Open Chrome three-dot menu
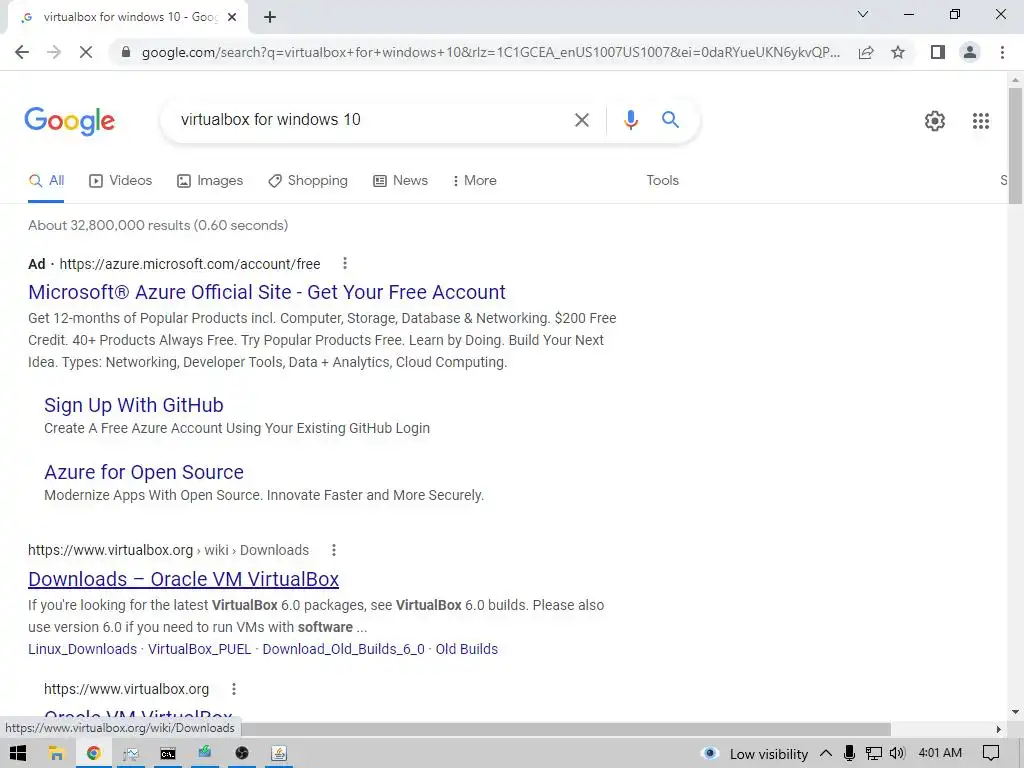The height and width of the screenshot is (768, 1024). pyautogui.click(x=1002, y=52)
